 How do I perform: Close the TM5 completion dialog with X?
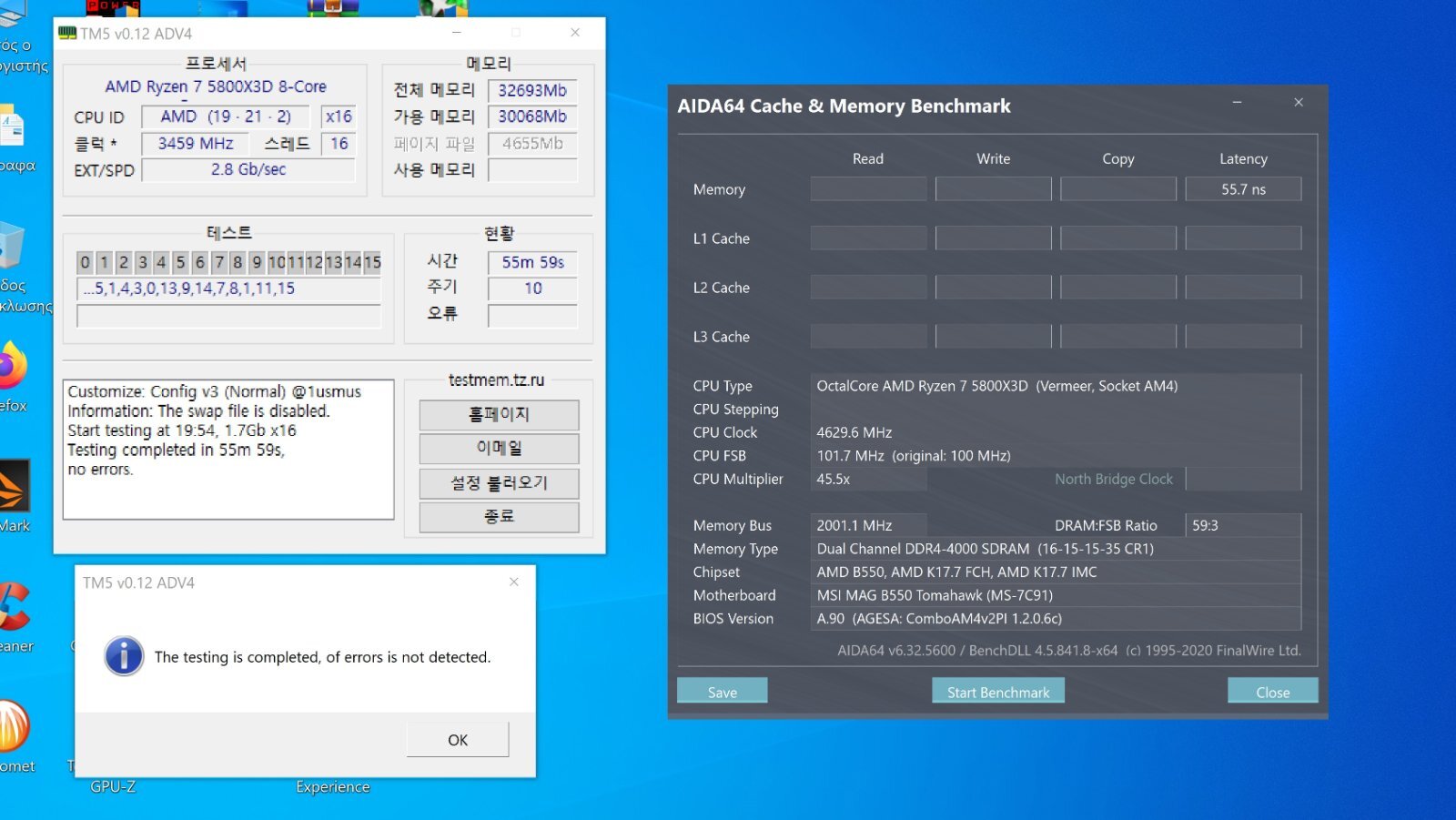514,582
